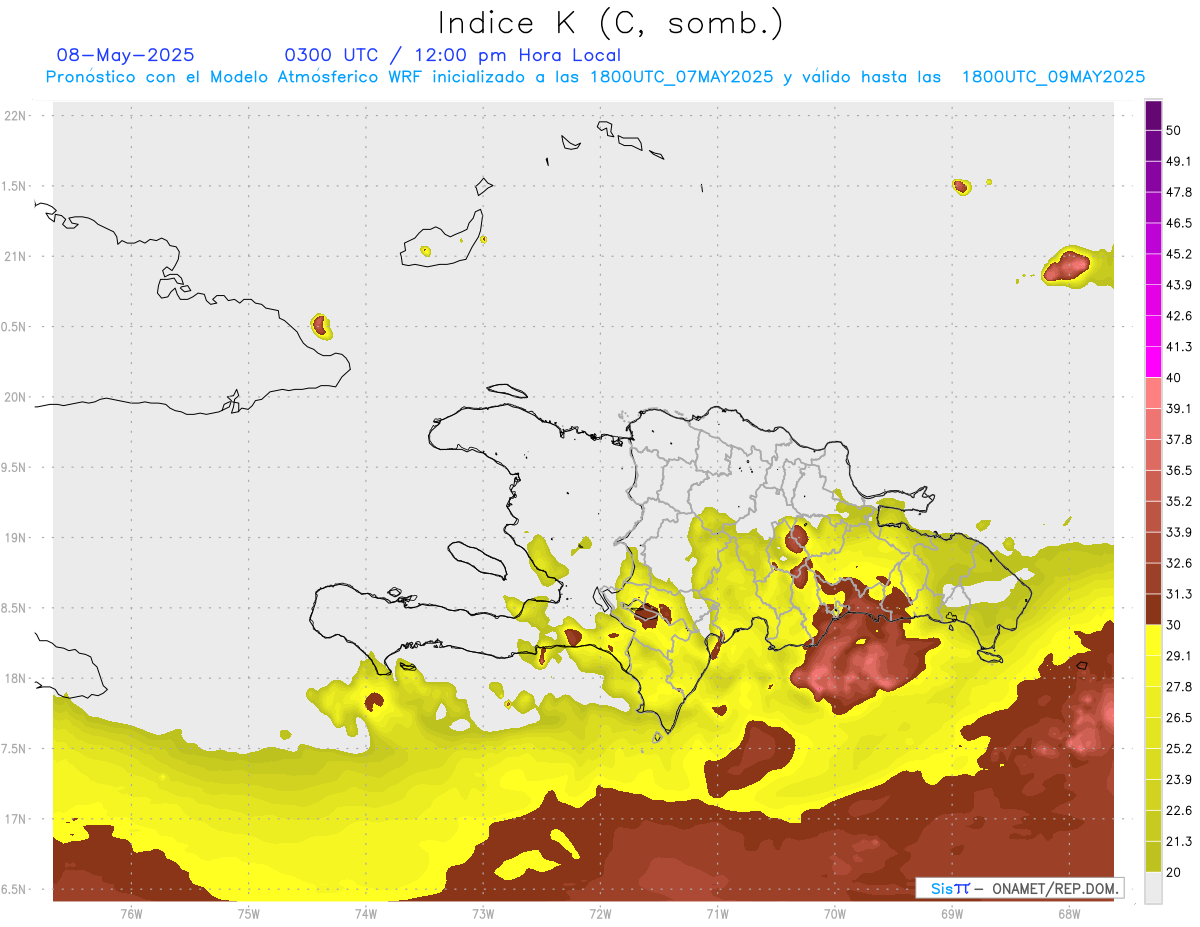Click the '72W' longitude label
Image resolution: width=1200 pixels, height=927 pixels.
coord(600,914)
